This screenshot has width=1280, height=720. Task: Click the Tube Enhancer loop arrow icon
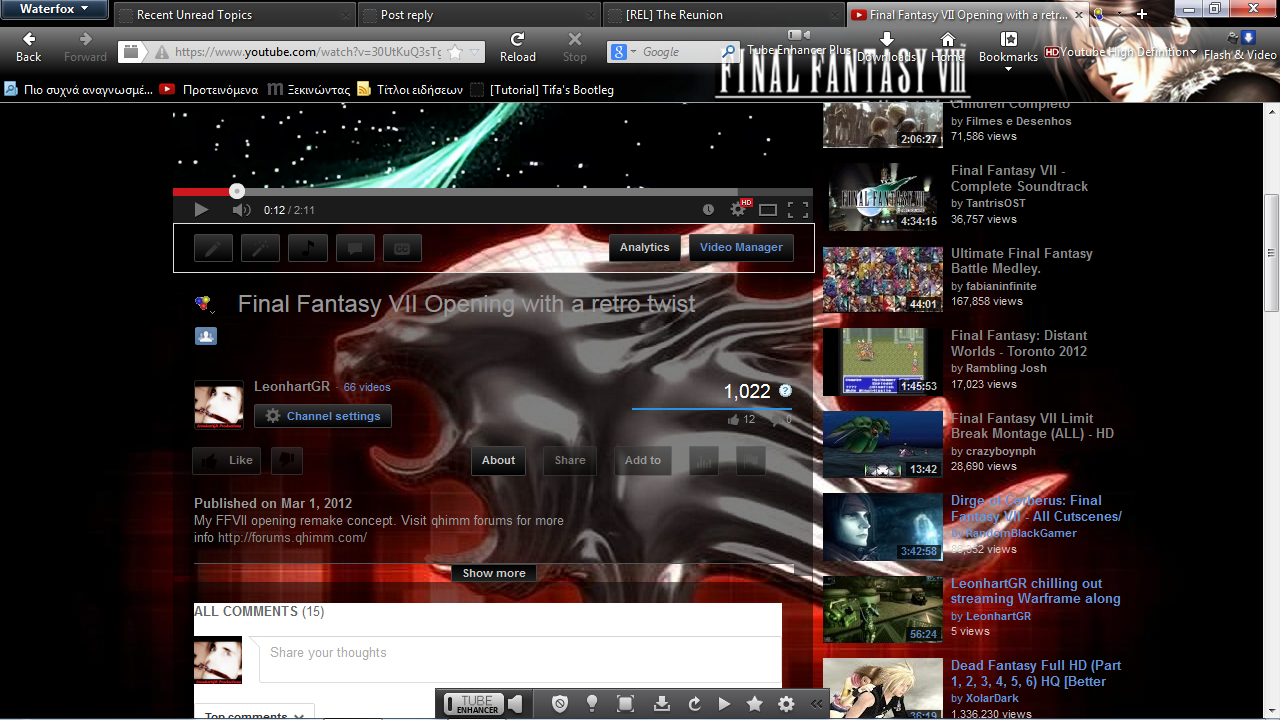pos(694,704)
